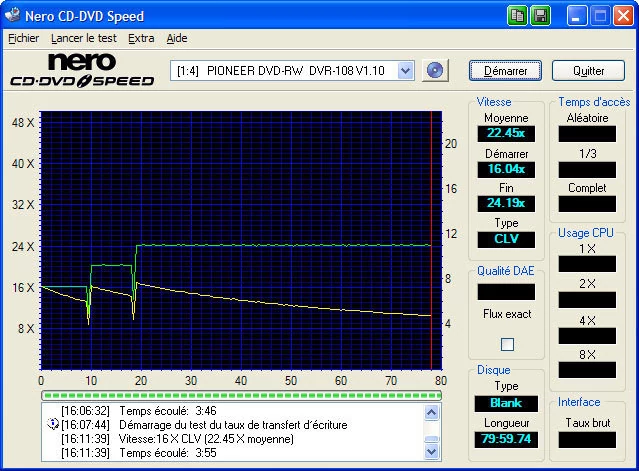Image resolution: width=639 pixels, height=471 pixels.
Task: Toggle the Flux exact checkbox
Action: [507, 344]
